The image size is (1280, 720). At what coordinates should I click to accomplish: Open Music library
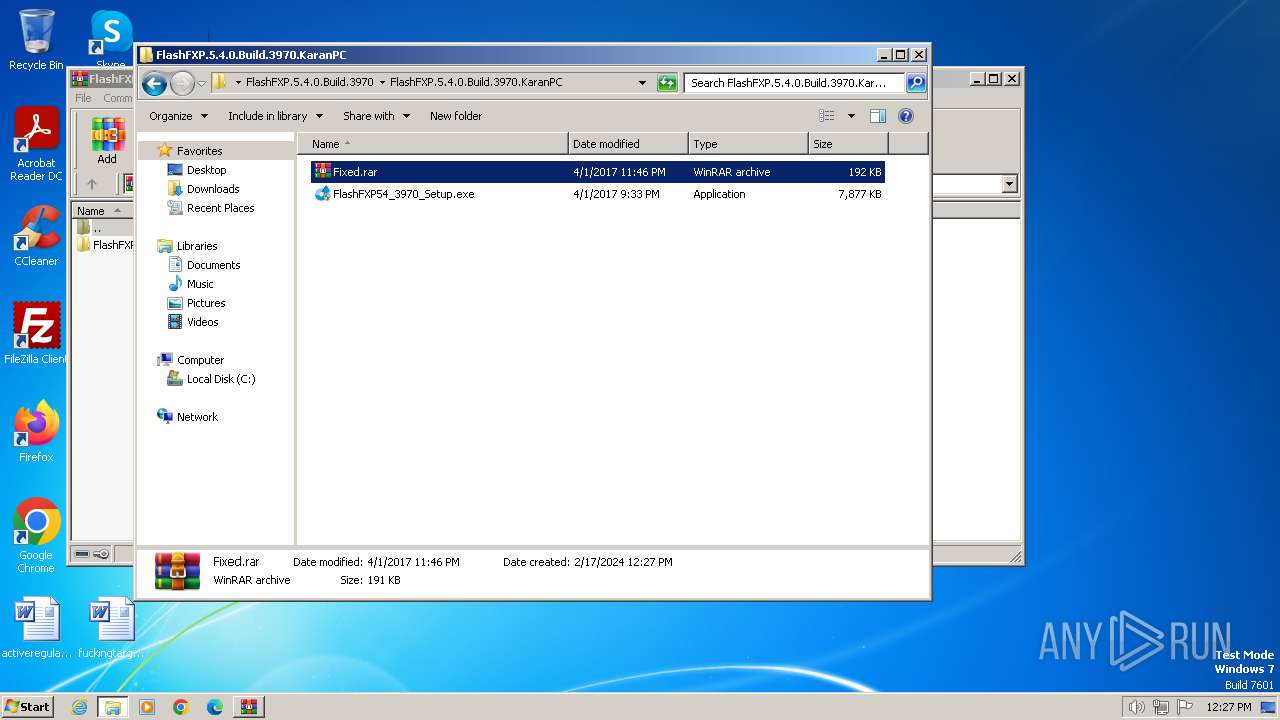200,284
